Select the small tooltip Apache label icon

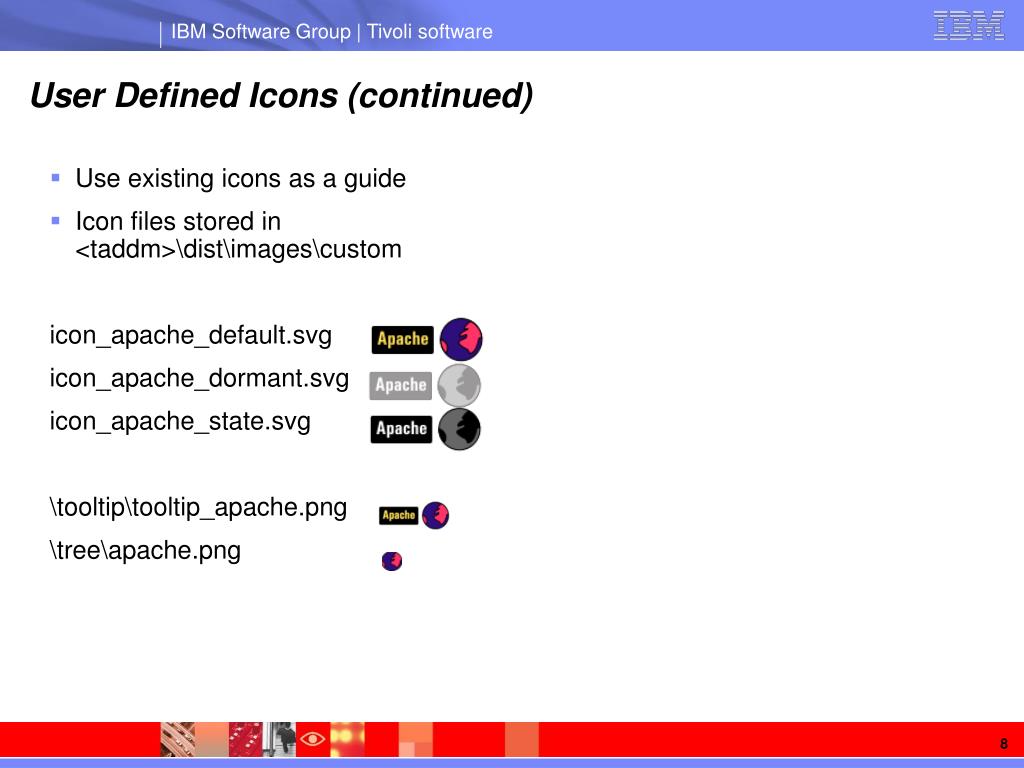[x=398, y=515]
